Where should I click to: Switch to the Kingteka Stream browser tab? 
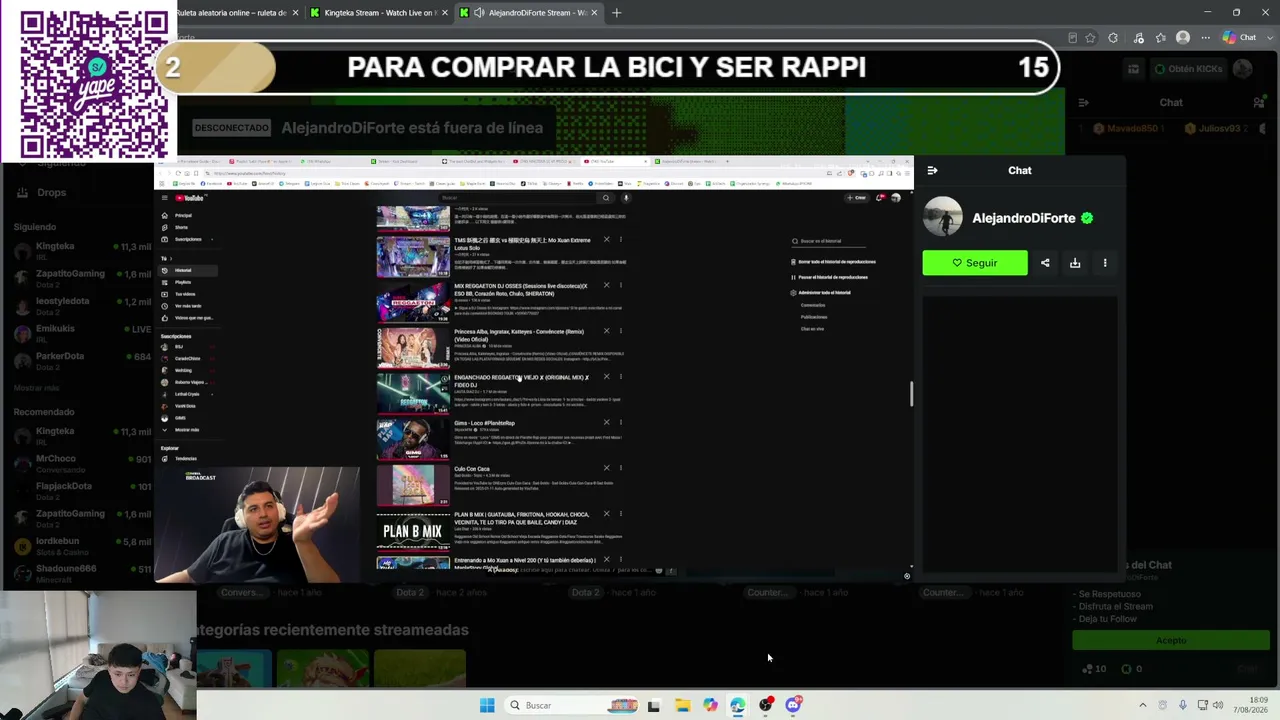click(x=379, y=13)
